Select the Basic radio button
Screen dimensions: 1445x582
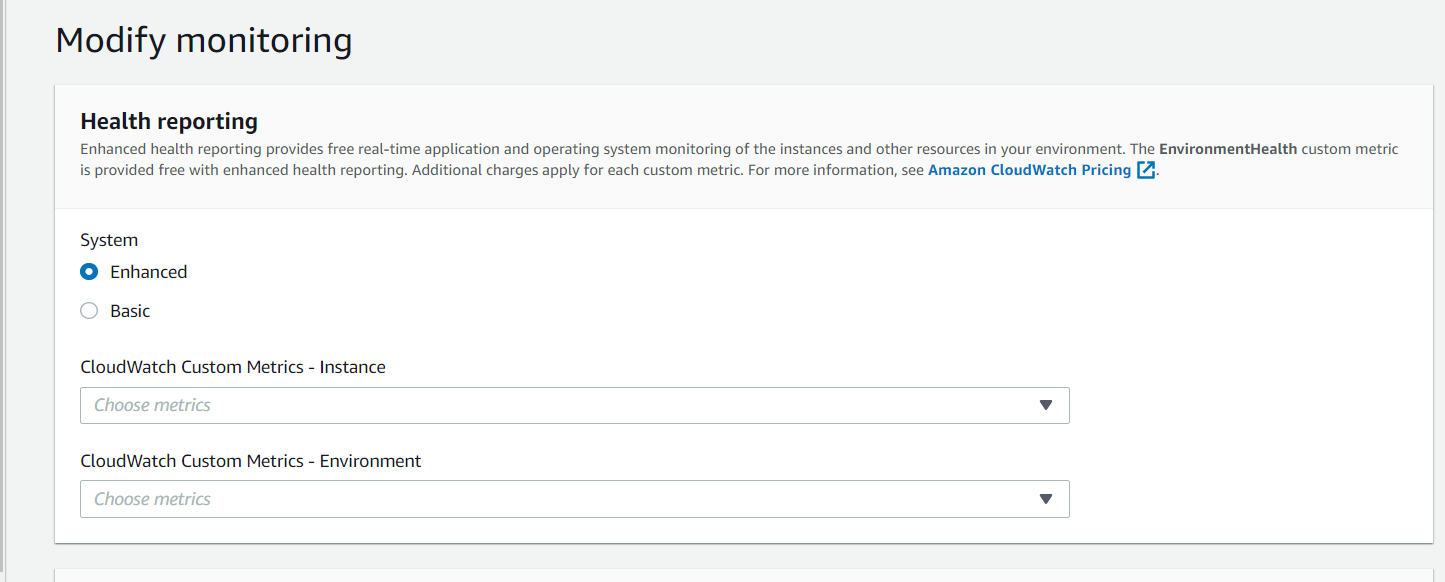click(89, 311)
